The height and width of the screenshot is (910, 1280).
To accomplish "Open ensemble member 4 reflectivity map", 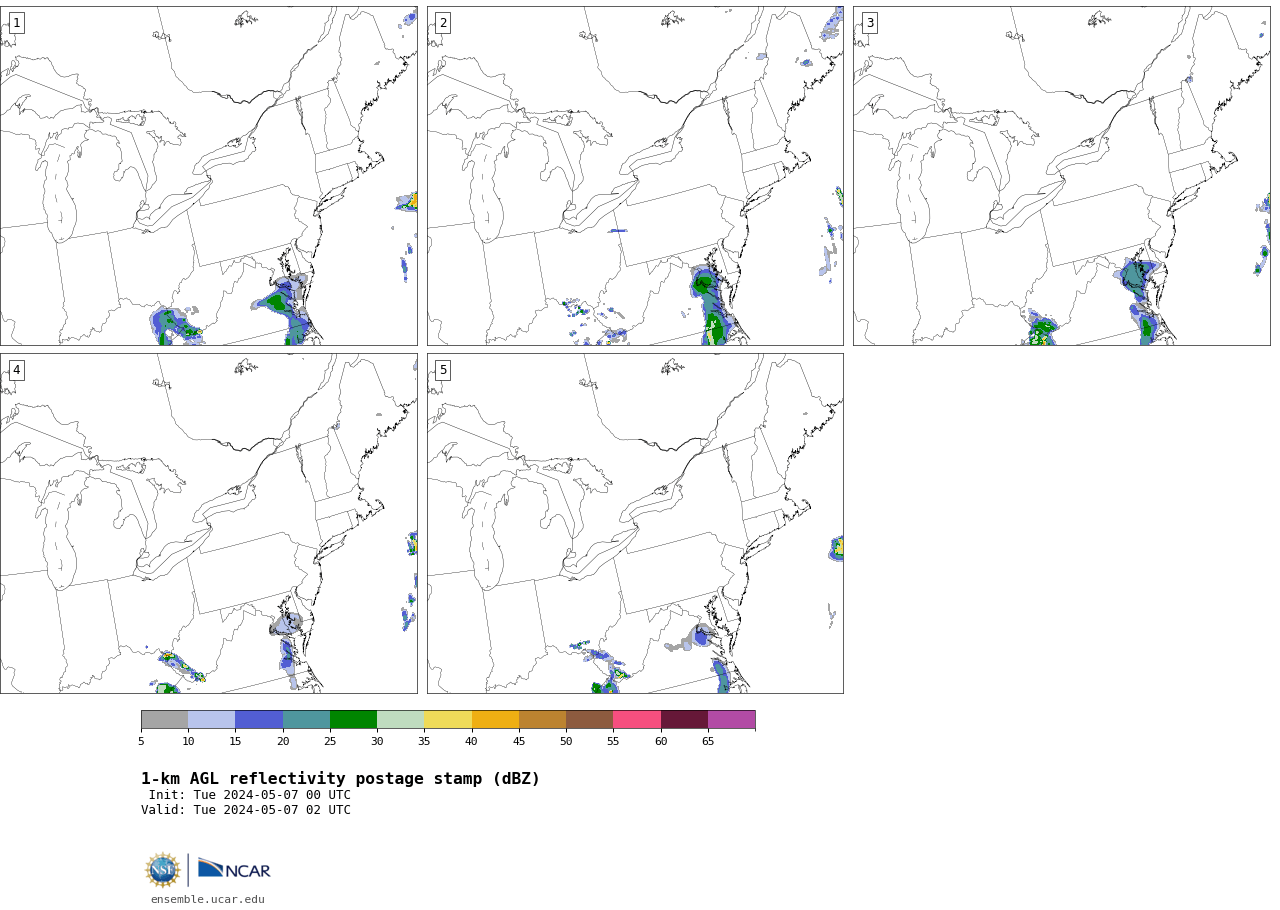I will point(208,523).
